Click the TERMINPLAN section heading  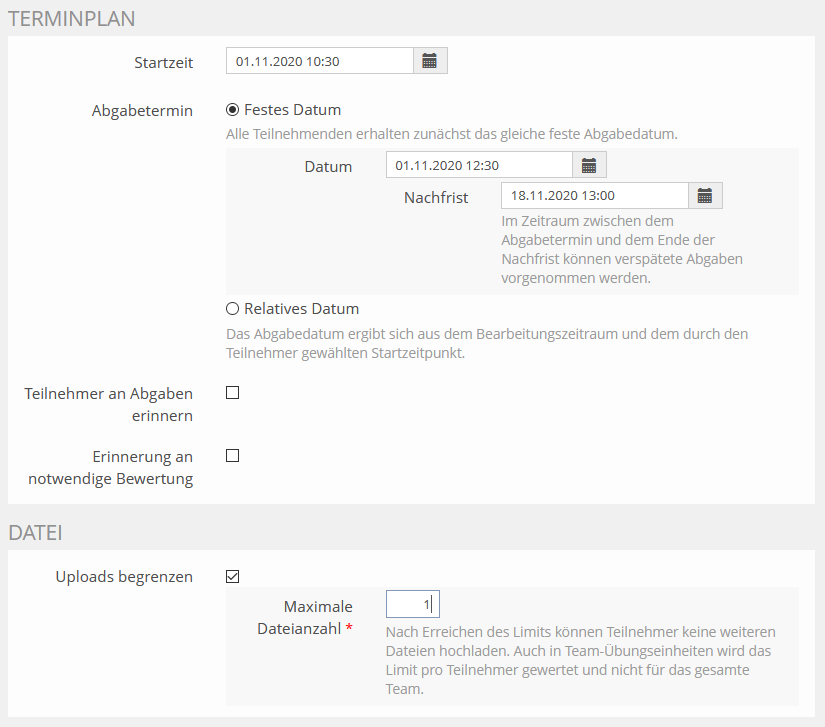tap(72, 18)
